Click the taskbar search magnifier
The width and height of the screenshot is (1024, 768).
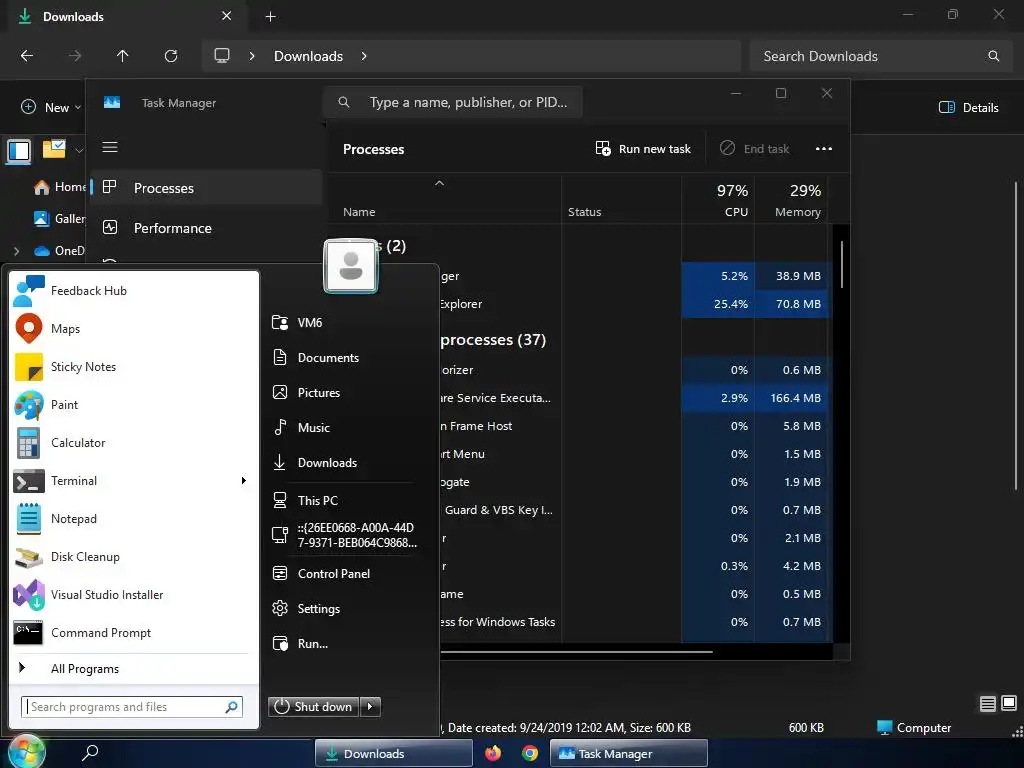tap(90, 753)
